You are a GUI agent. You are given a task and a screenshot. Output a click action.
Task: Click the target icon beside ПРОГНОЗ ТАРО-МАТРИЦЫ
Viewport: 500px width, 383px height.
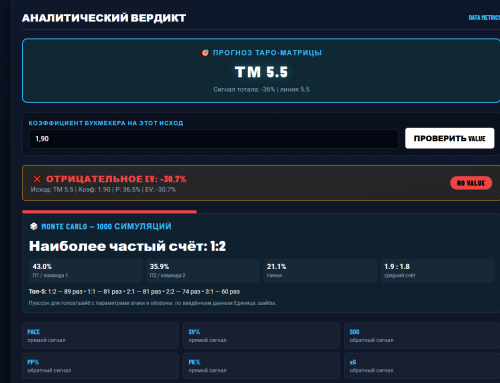tap(205, 53)
